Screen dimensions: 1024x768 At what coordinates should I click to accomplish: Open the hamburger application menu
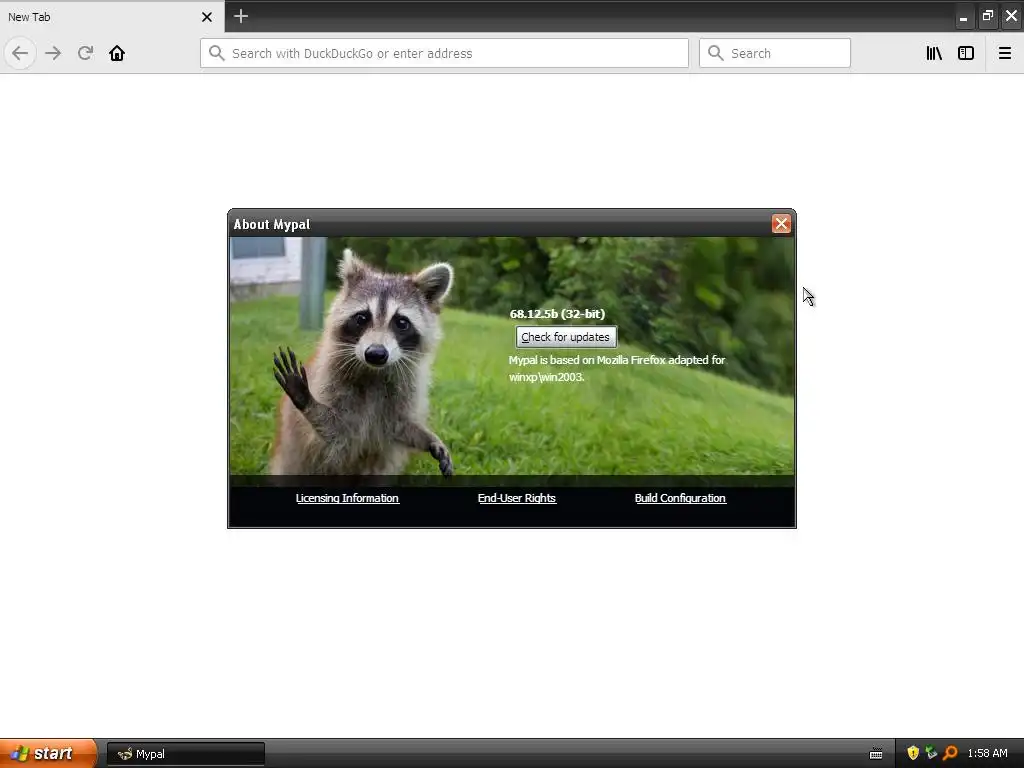[x=1005, y=53]
